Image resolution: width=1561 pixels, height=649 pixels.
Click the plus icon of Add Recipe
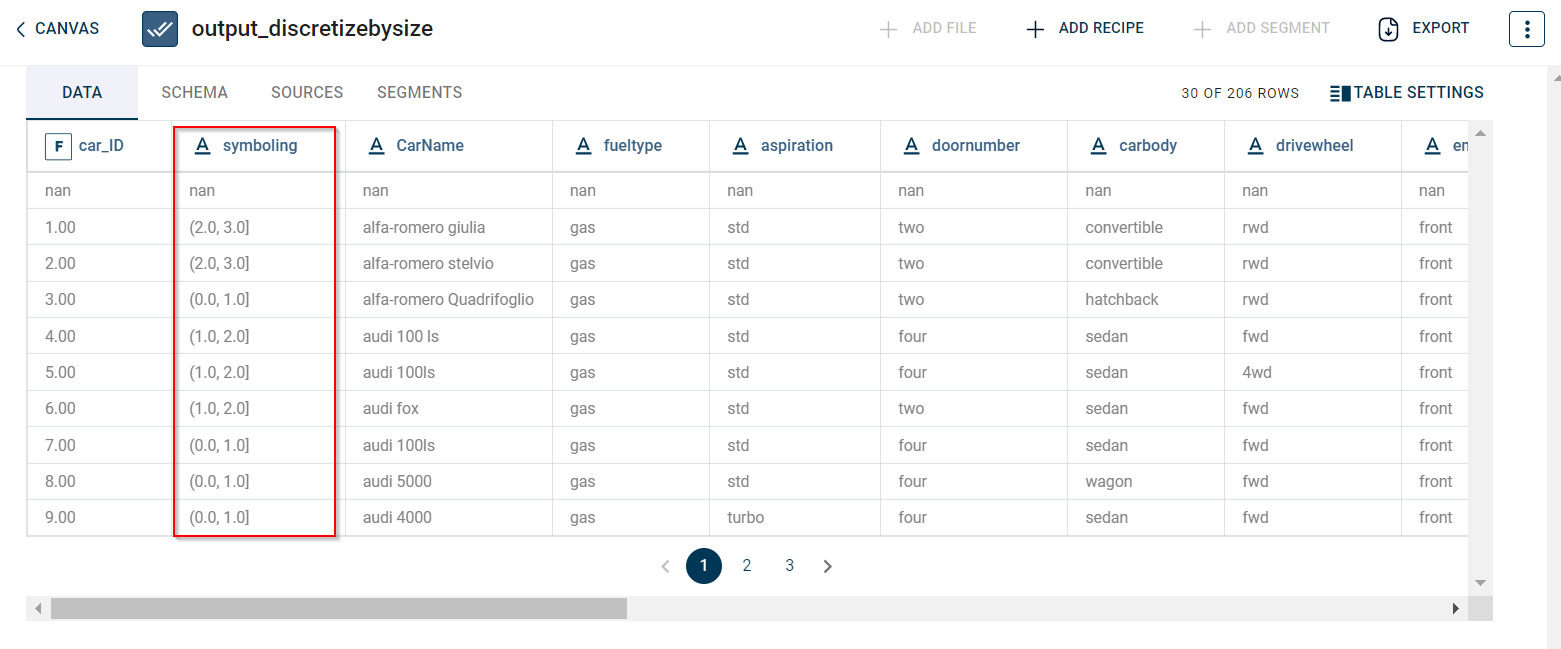pos(1036,29)
